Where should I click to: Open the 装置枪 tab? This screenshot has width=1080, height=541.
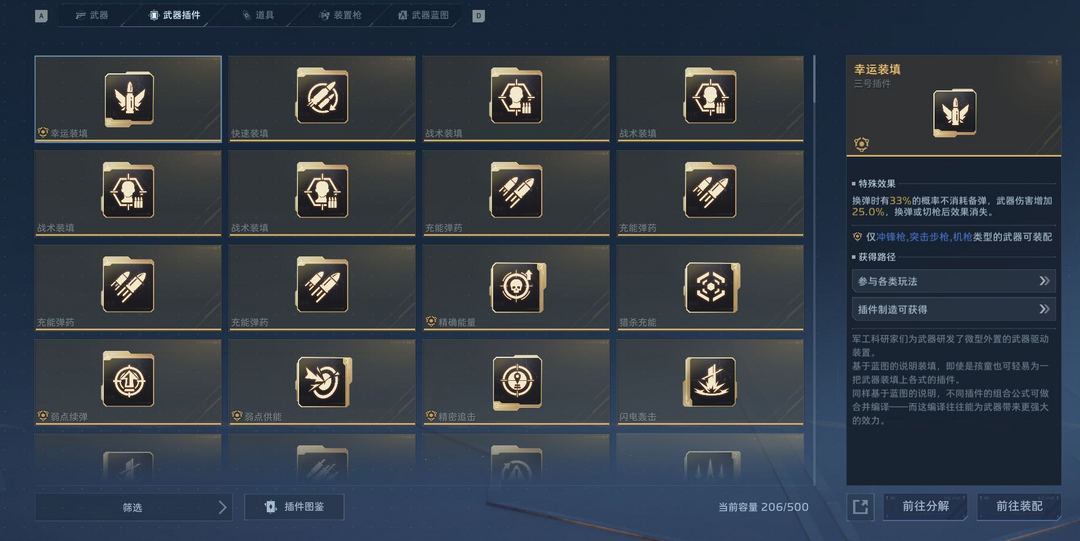[340, 15]
